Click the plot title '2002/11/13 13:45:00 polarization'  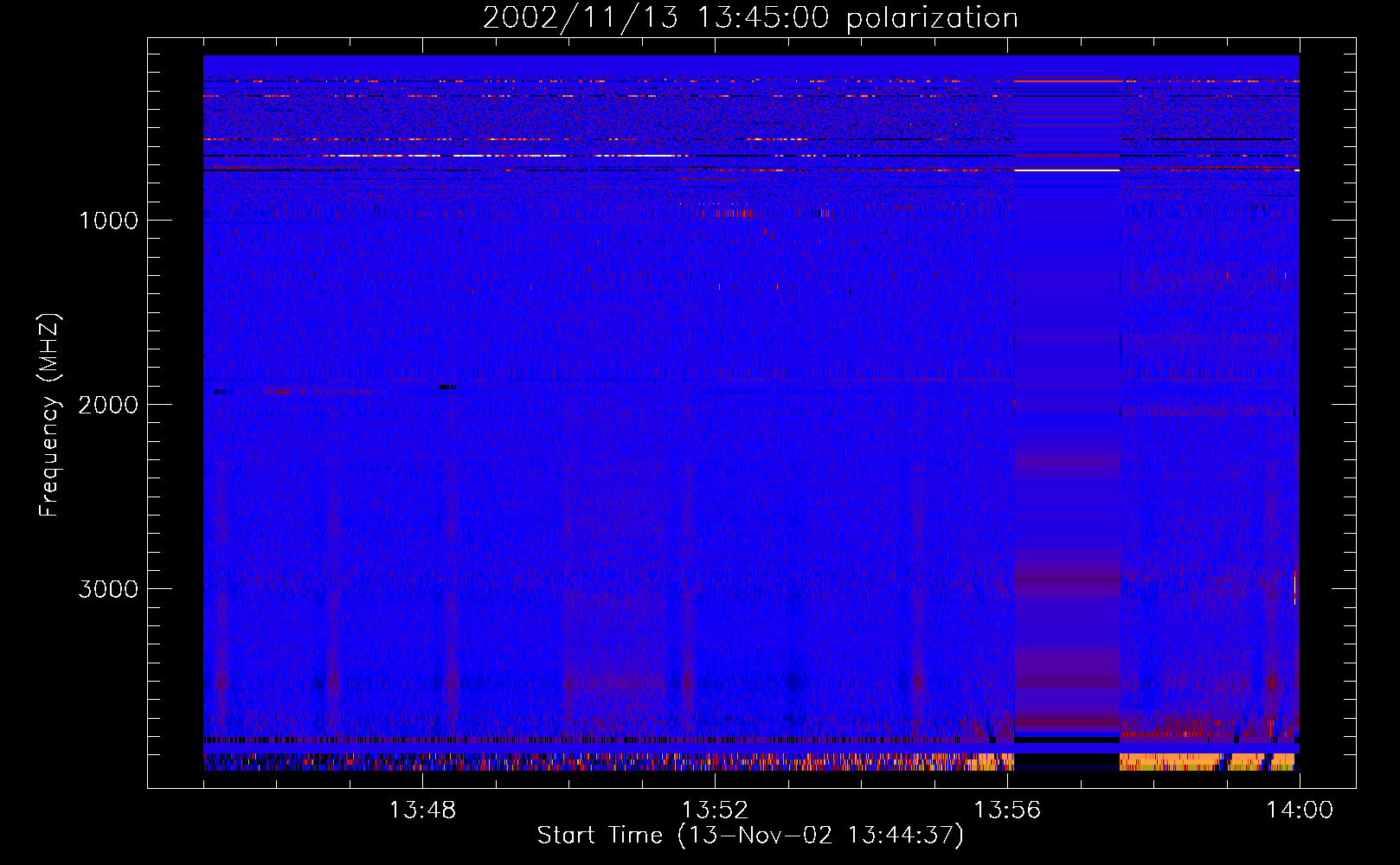750,18
